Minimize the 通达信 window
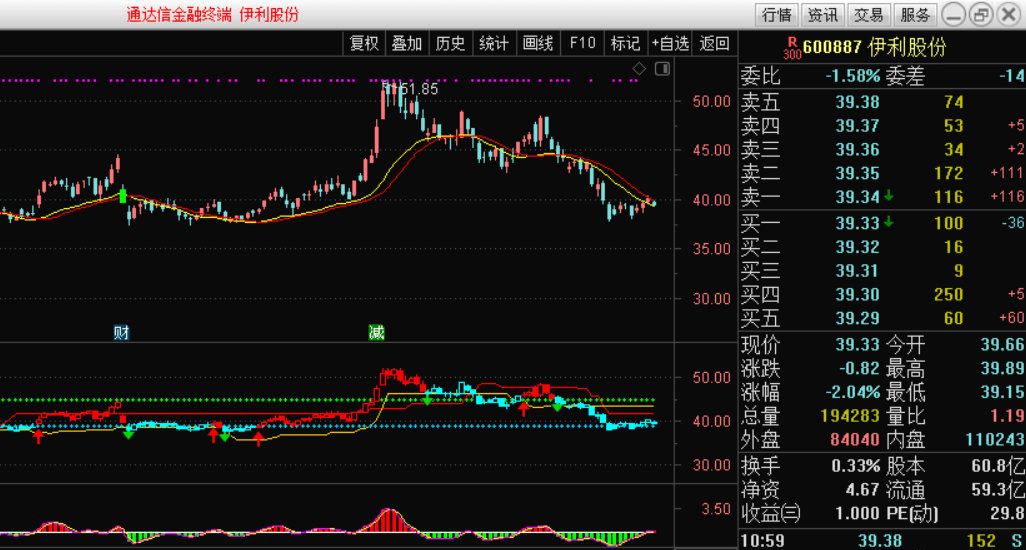 click(x=953, y=14)
